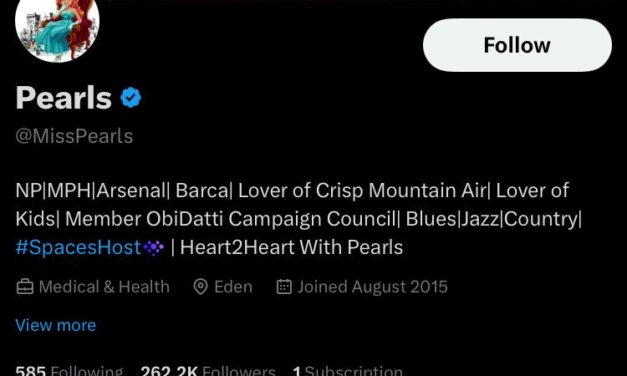Image resolution: width=627 pixels, height=376 pixels.
Task: Click the location pin icon
Action: point(200,287)
